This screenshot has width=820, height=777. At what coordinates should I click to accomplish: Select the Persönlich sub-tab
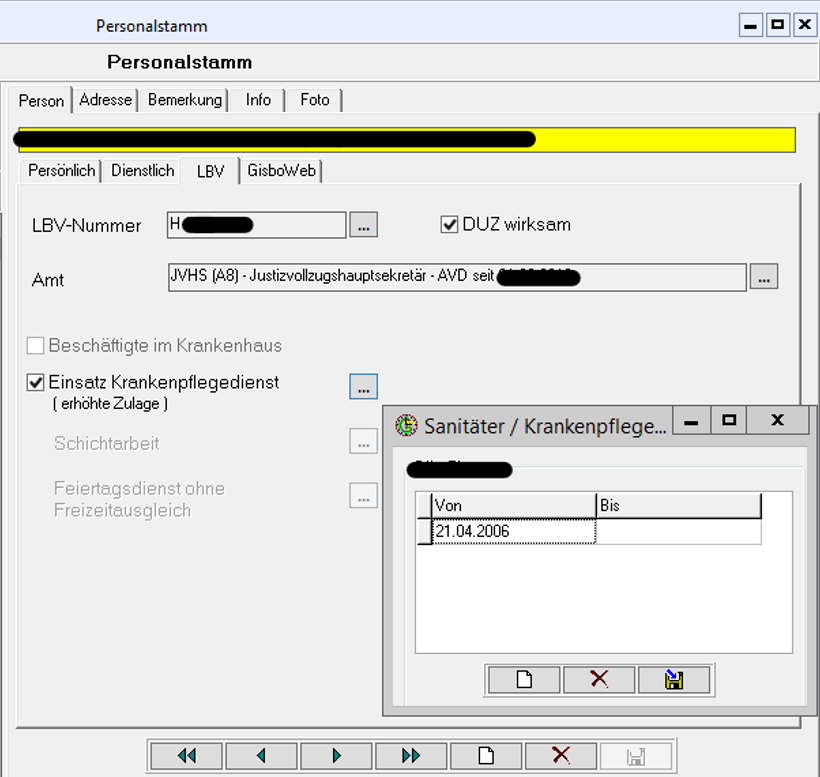(x=61, y=170)
